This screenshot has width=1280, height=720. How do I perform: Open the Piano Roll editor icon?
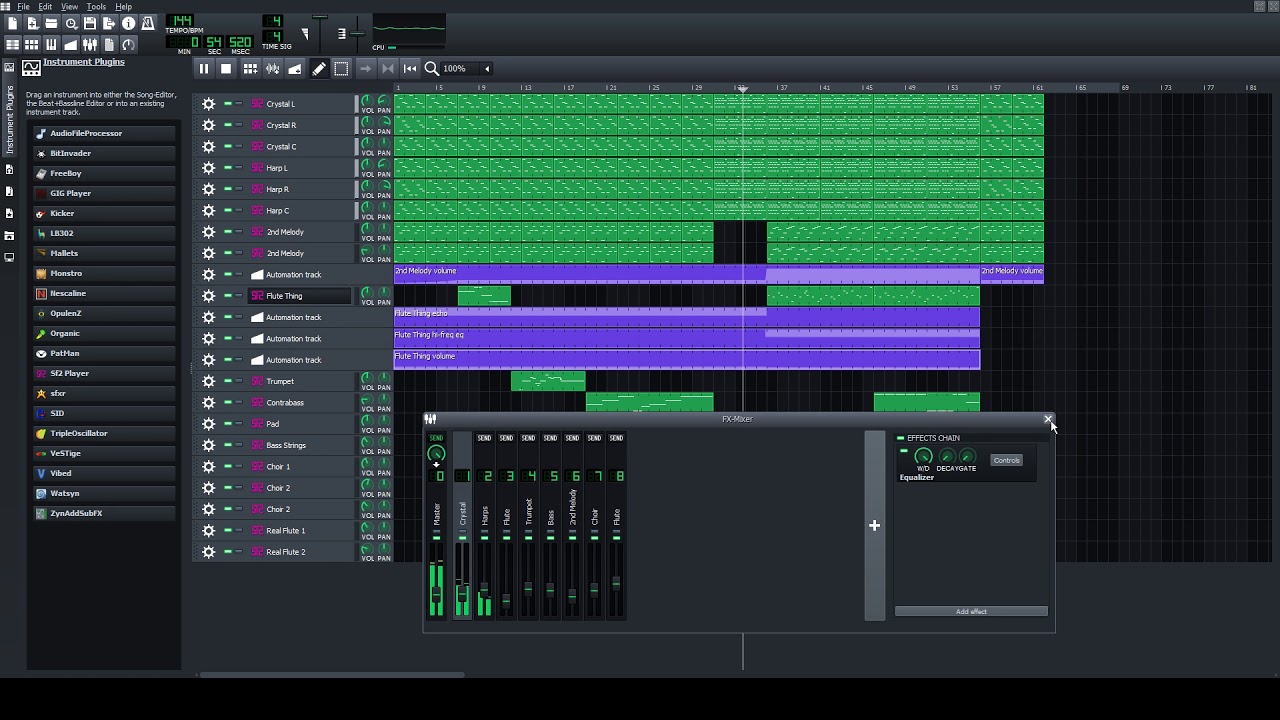[51, 44]
